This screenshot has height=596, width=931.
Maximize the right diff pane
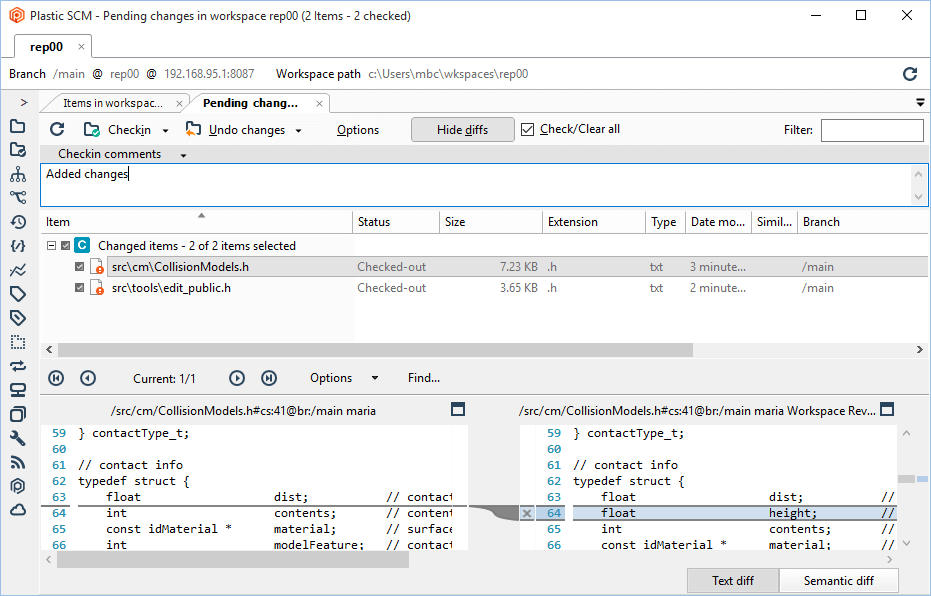coord(886,409)
